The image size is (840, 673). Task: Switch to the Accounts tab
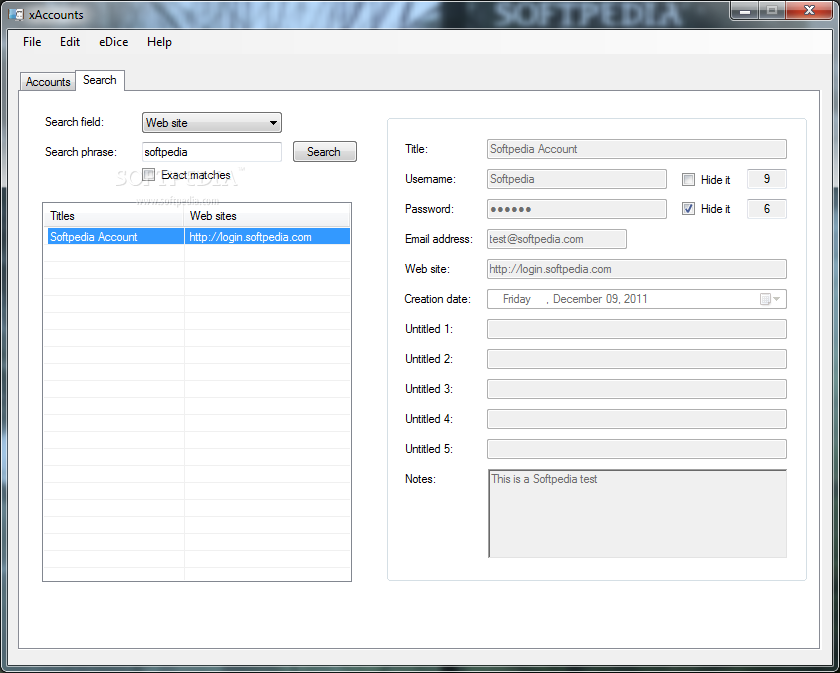pyautogui.click(x=48, y=81)
